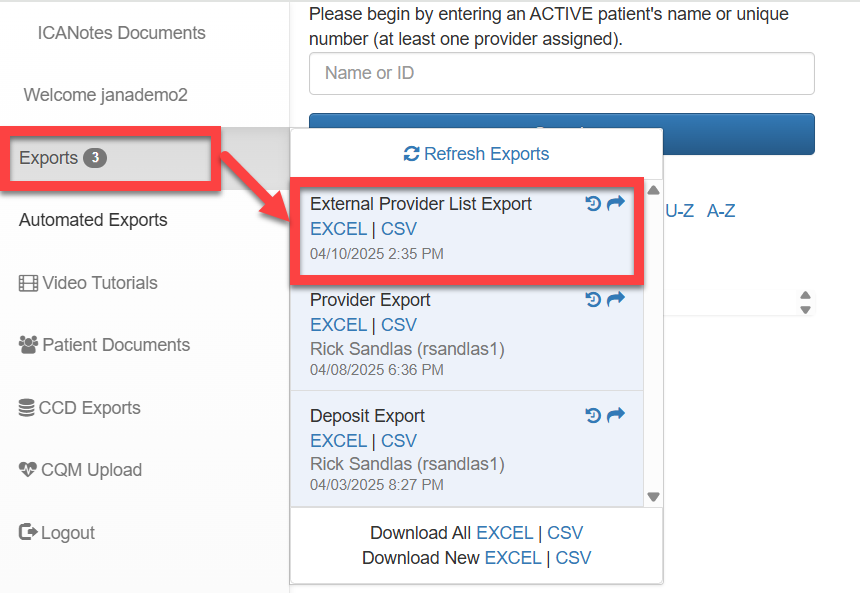Download Provider Export as EXCEL

click(x=338, y=325)
